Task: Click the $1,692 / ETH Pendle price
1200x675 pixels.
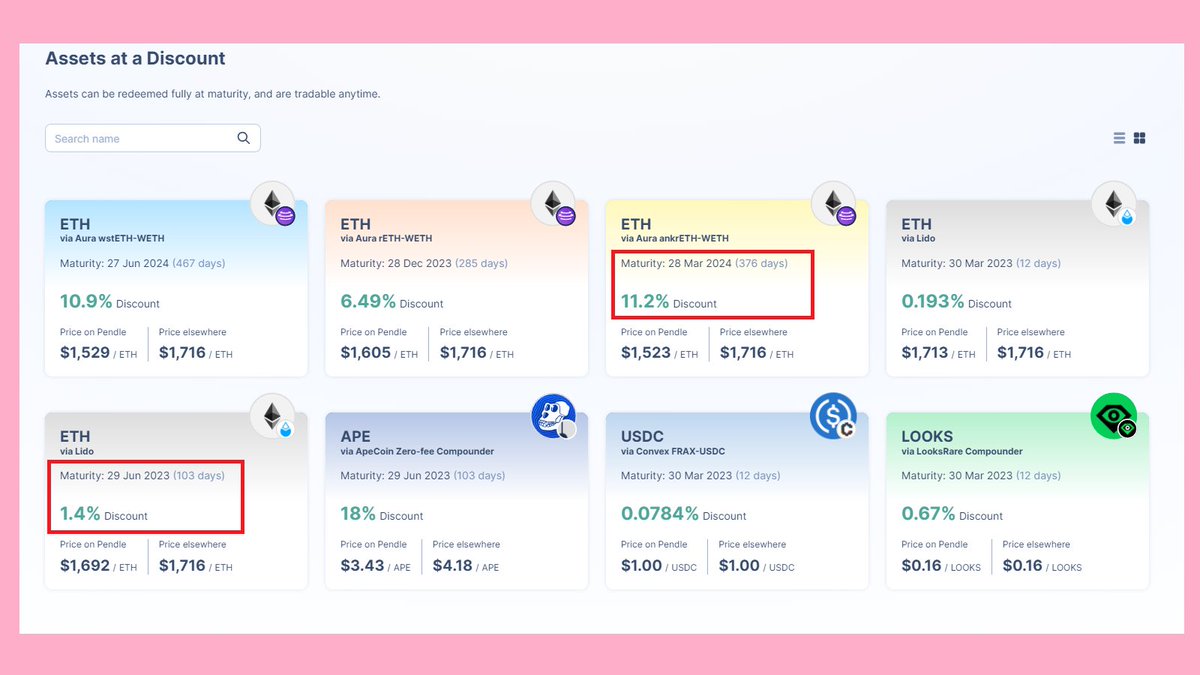Action: click(98, 566)
